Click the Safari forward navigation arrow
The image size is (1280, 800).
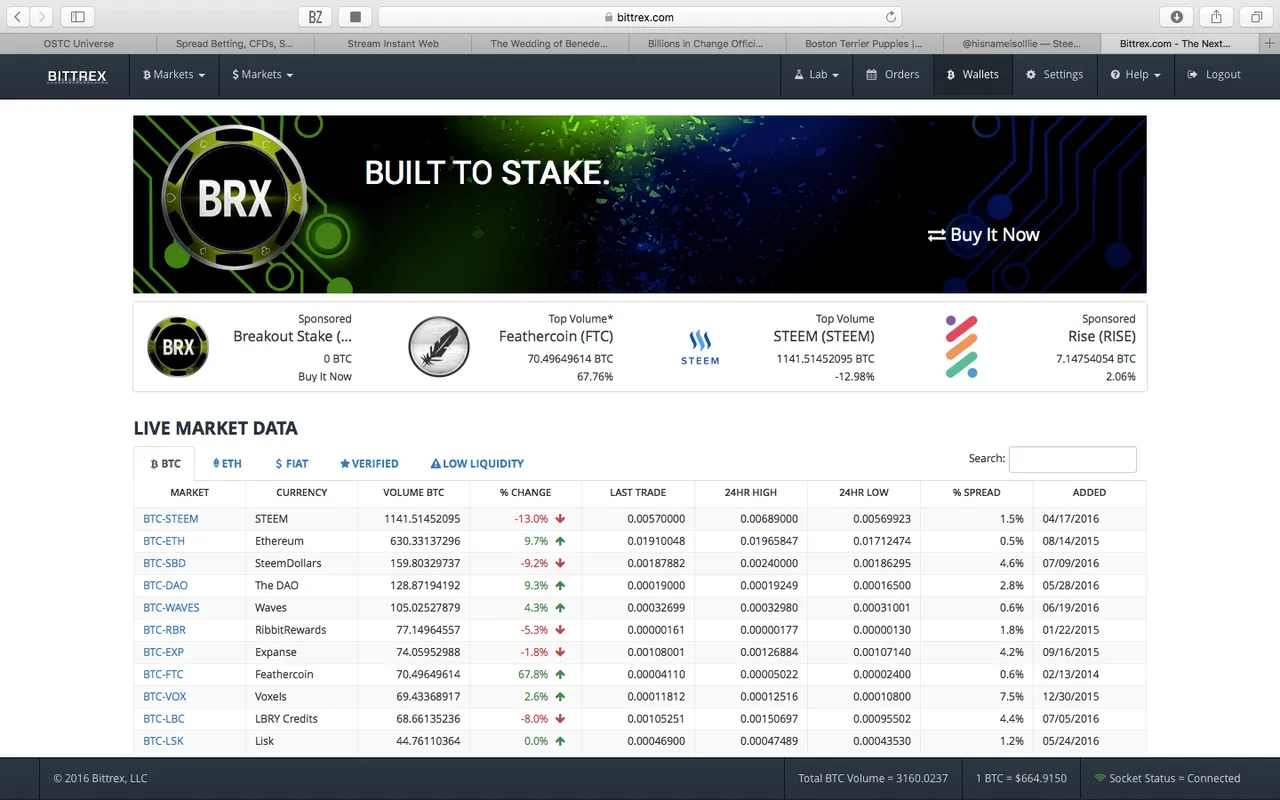click(x=43, y=17)
